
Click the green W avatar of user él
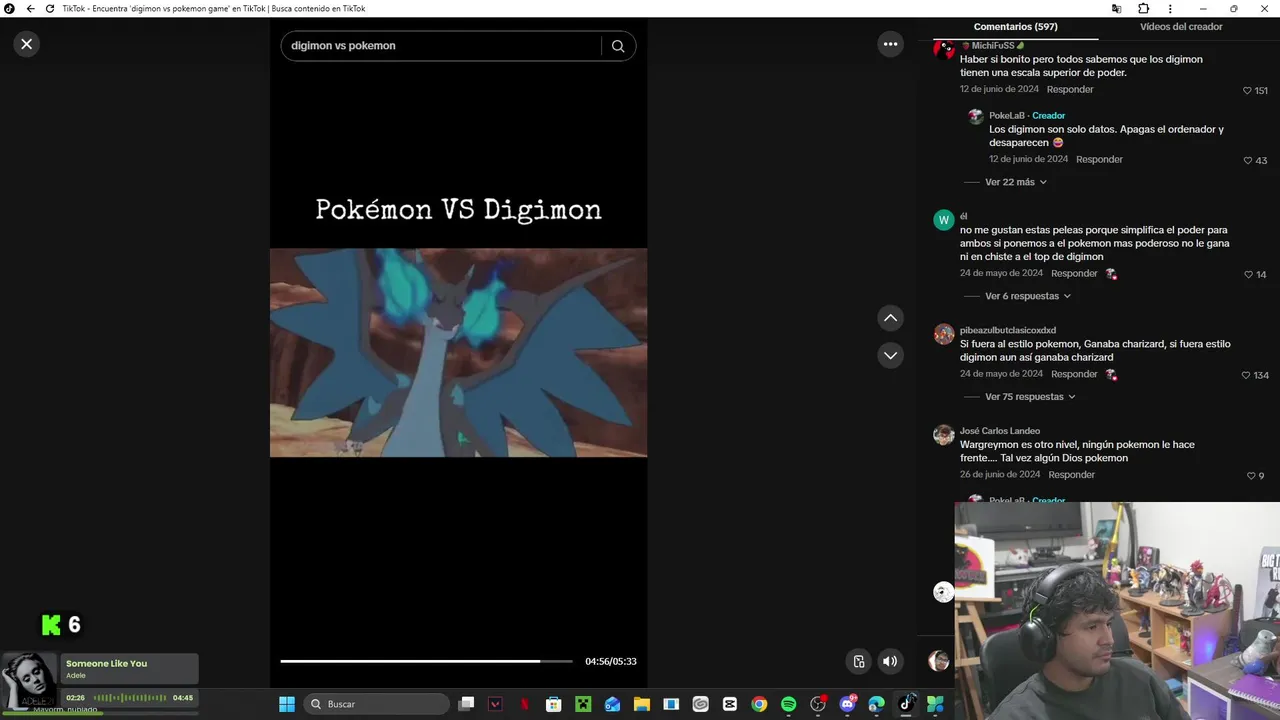944,220
